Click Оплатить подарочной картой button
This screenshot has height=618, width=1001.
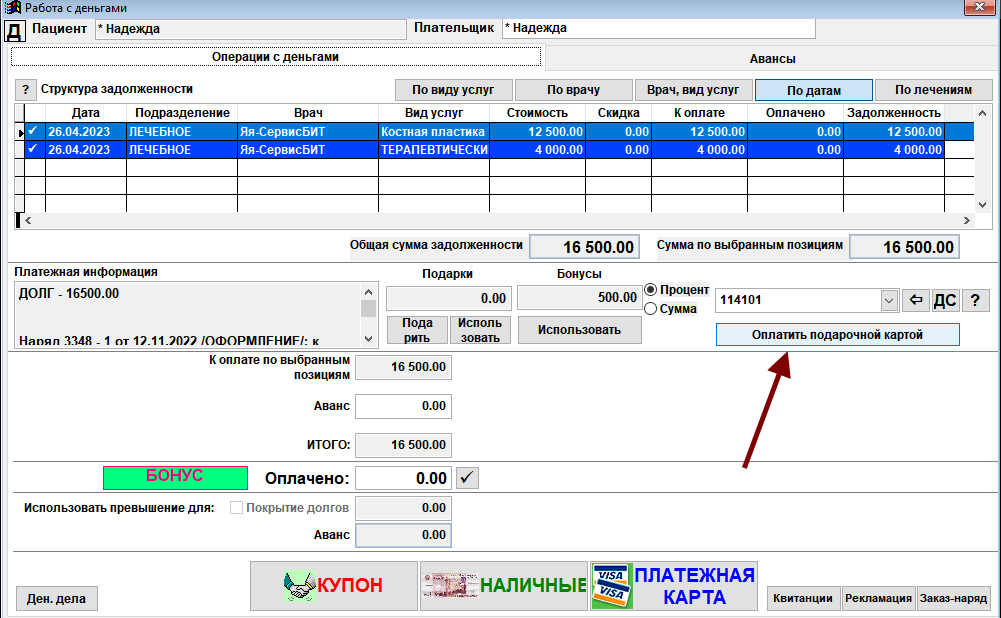(837, 334)
